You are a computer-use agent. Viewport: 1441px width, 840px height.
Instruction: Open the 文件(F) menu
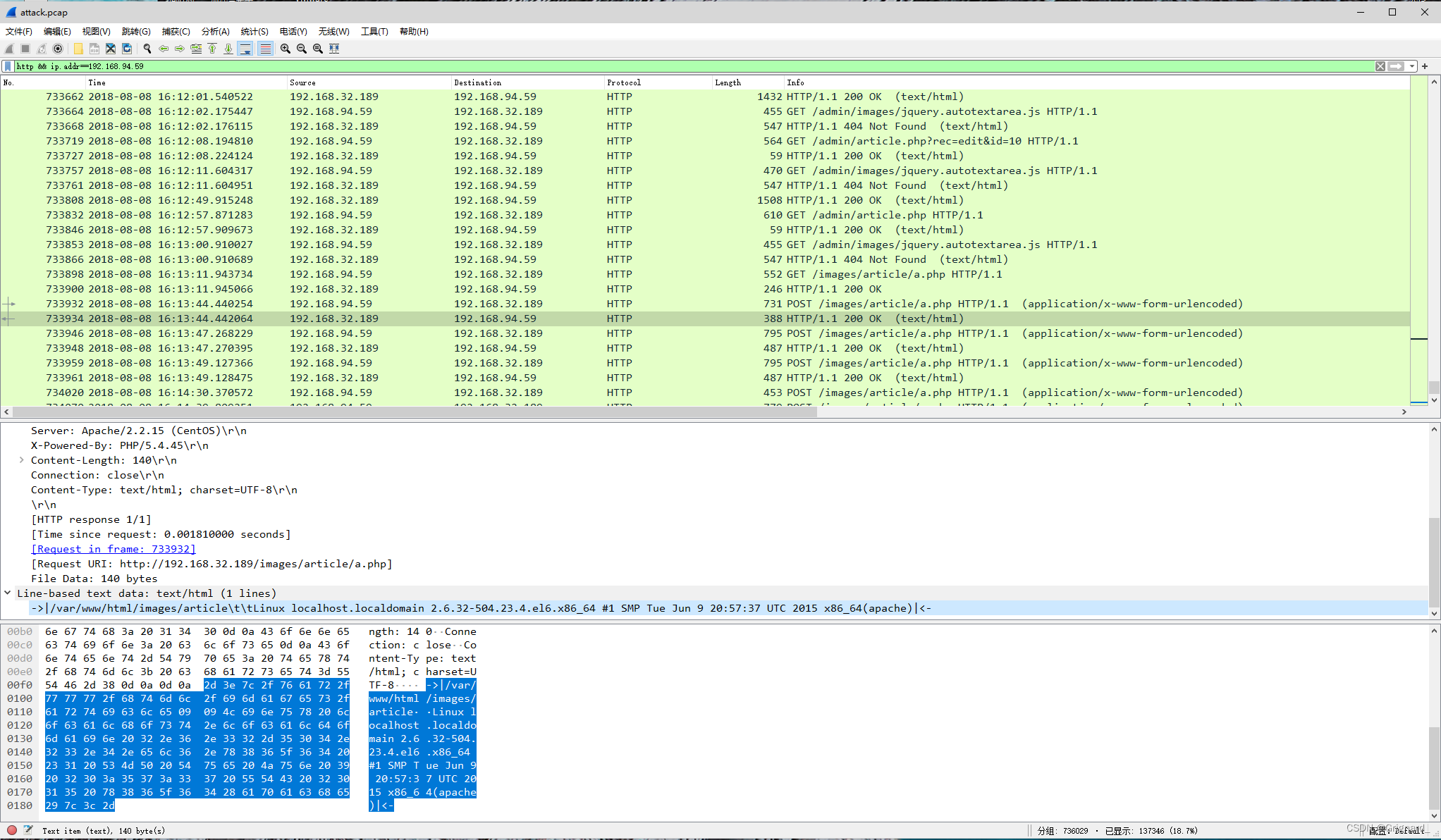19,32
